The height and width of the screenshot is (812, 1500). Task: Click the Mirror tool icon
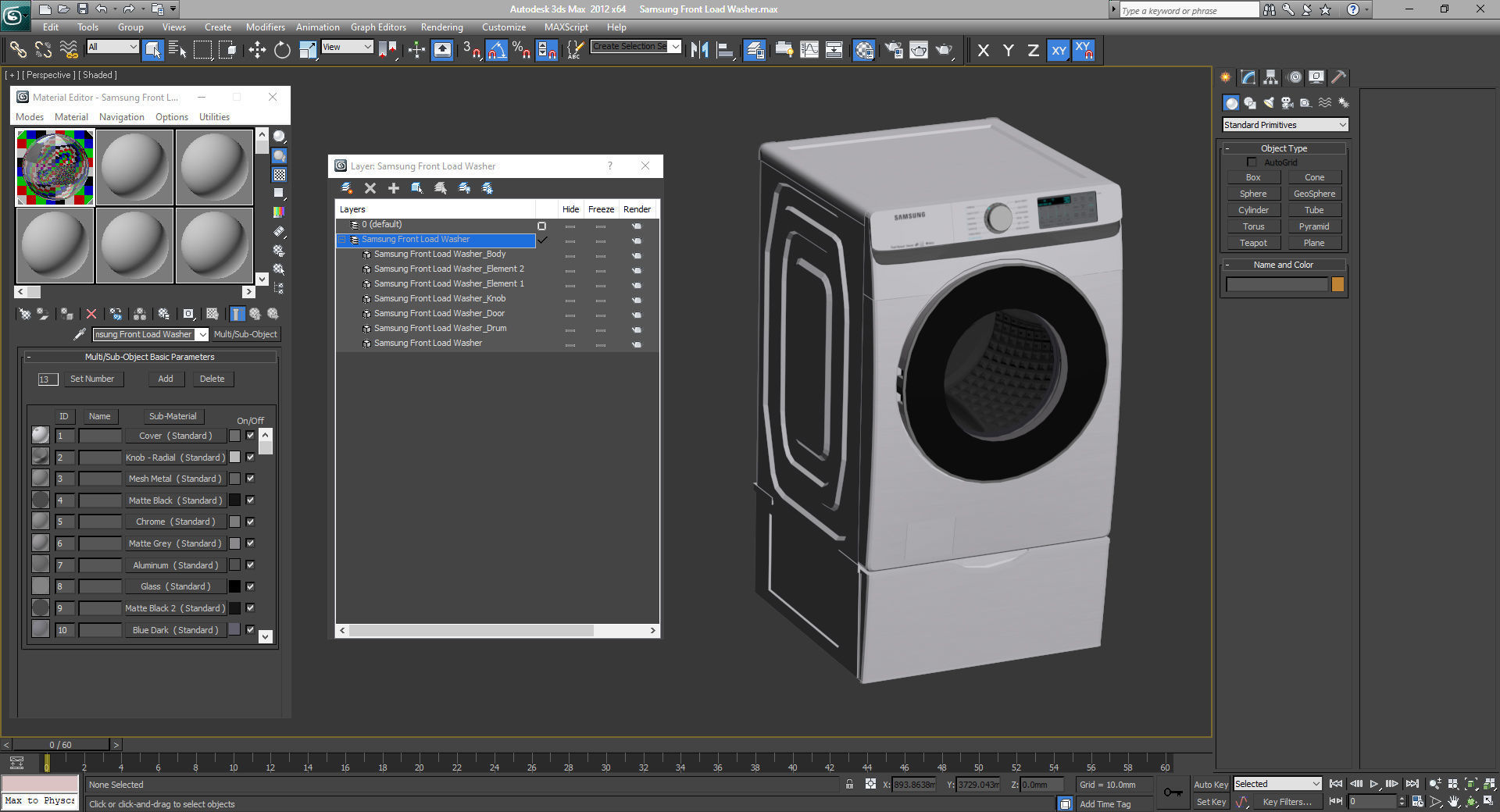[699, 51]
